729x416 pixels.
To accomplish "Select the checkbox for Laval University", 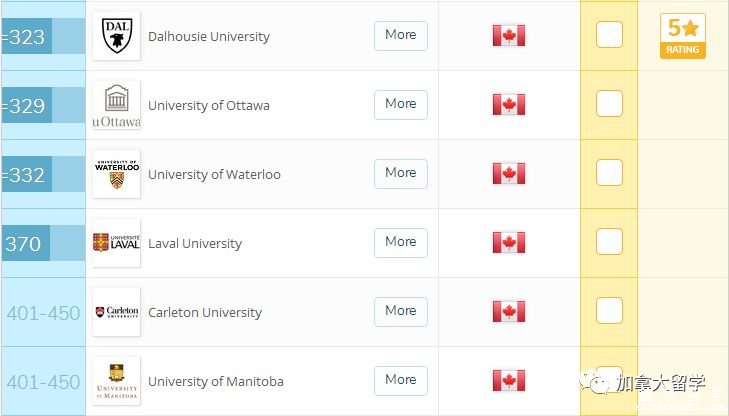I will pyautogui.click(x=609, y=241).
